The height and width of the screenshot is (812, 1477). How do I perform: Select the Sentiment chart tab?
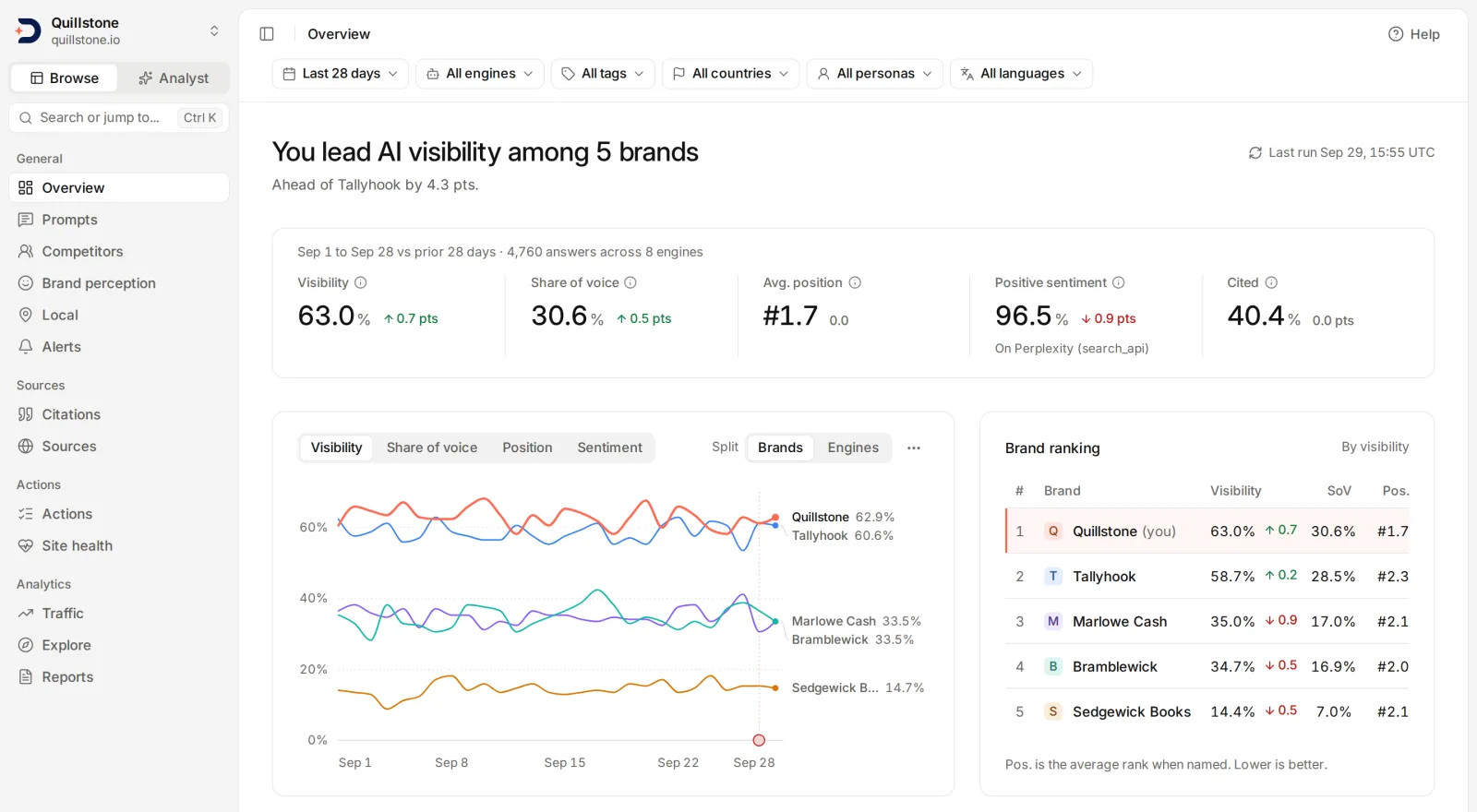[x=609, y=448]
